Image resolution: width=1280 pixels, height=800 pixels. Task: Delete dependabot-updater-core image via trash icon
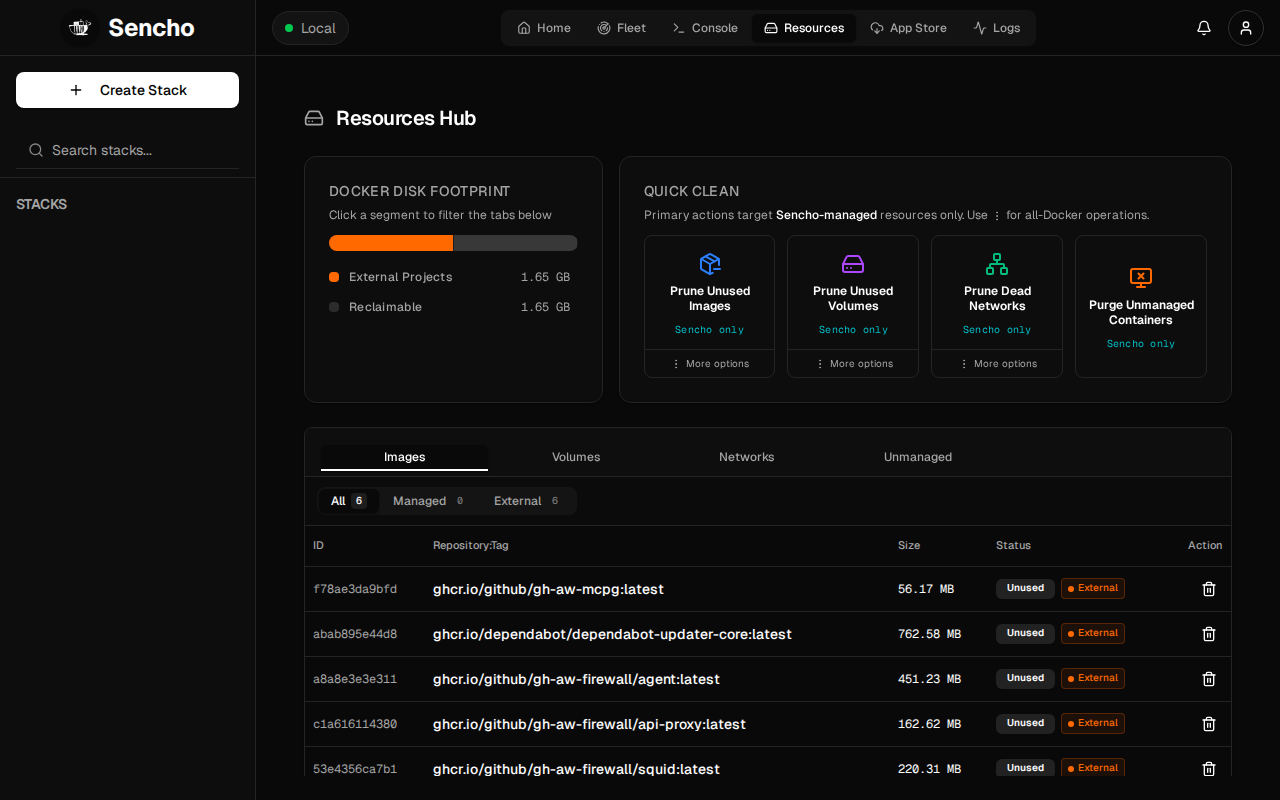point(1209,634)
